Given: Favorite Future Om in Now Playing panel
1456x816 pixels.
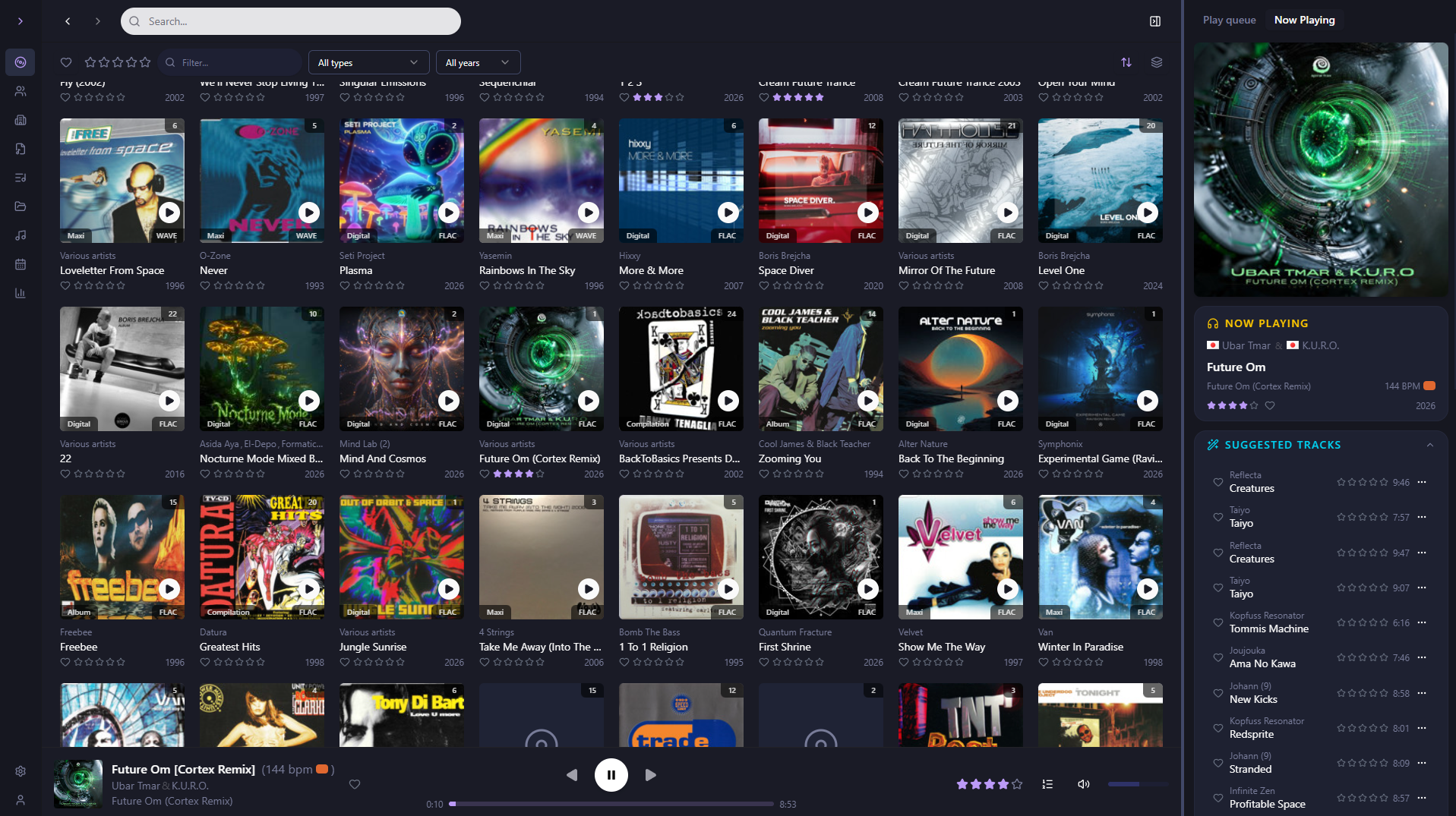Looking at the screenshot, I should point(1270,405).
